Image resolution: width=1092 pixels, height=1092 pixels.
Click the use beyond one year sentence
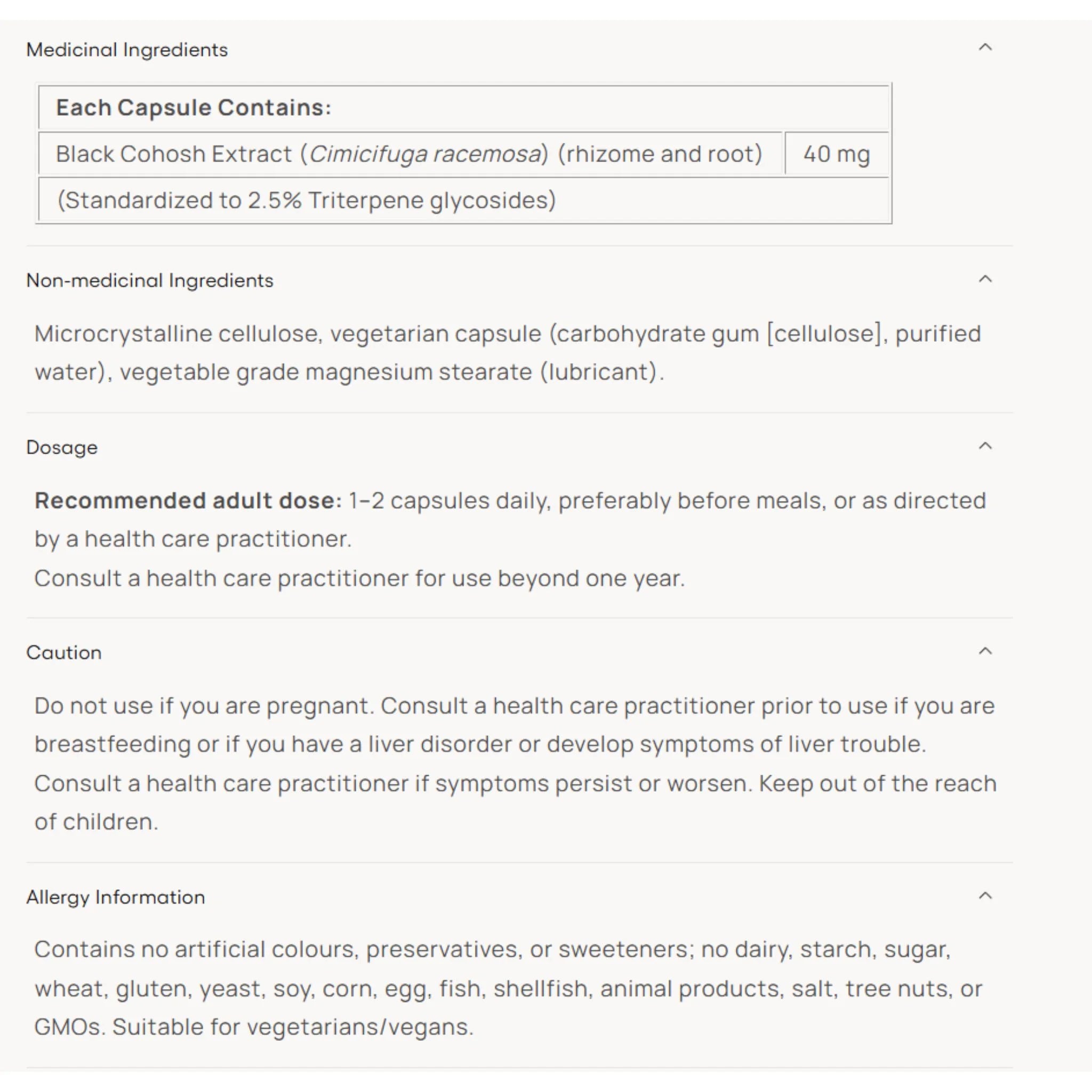coord(359,578)
